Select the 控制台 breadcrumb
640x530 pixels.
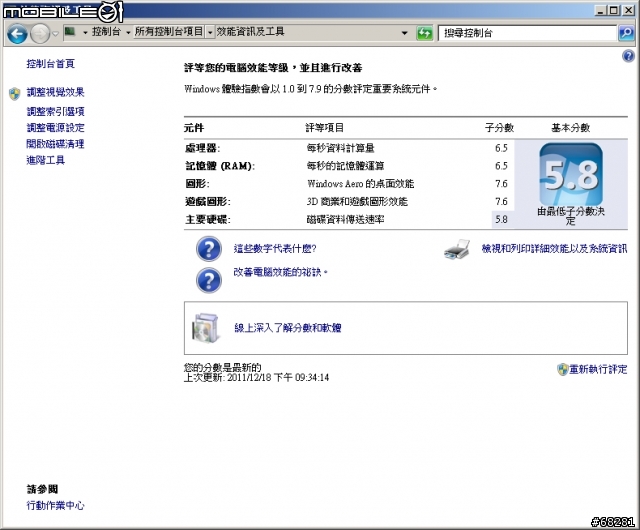(x=106, y=32)
